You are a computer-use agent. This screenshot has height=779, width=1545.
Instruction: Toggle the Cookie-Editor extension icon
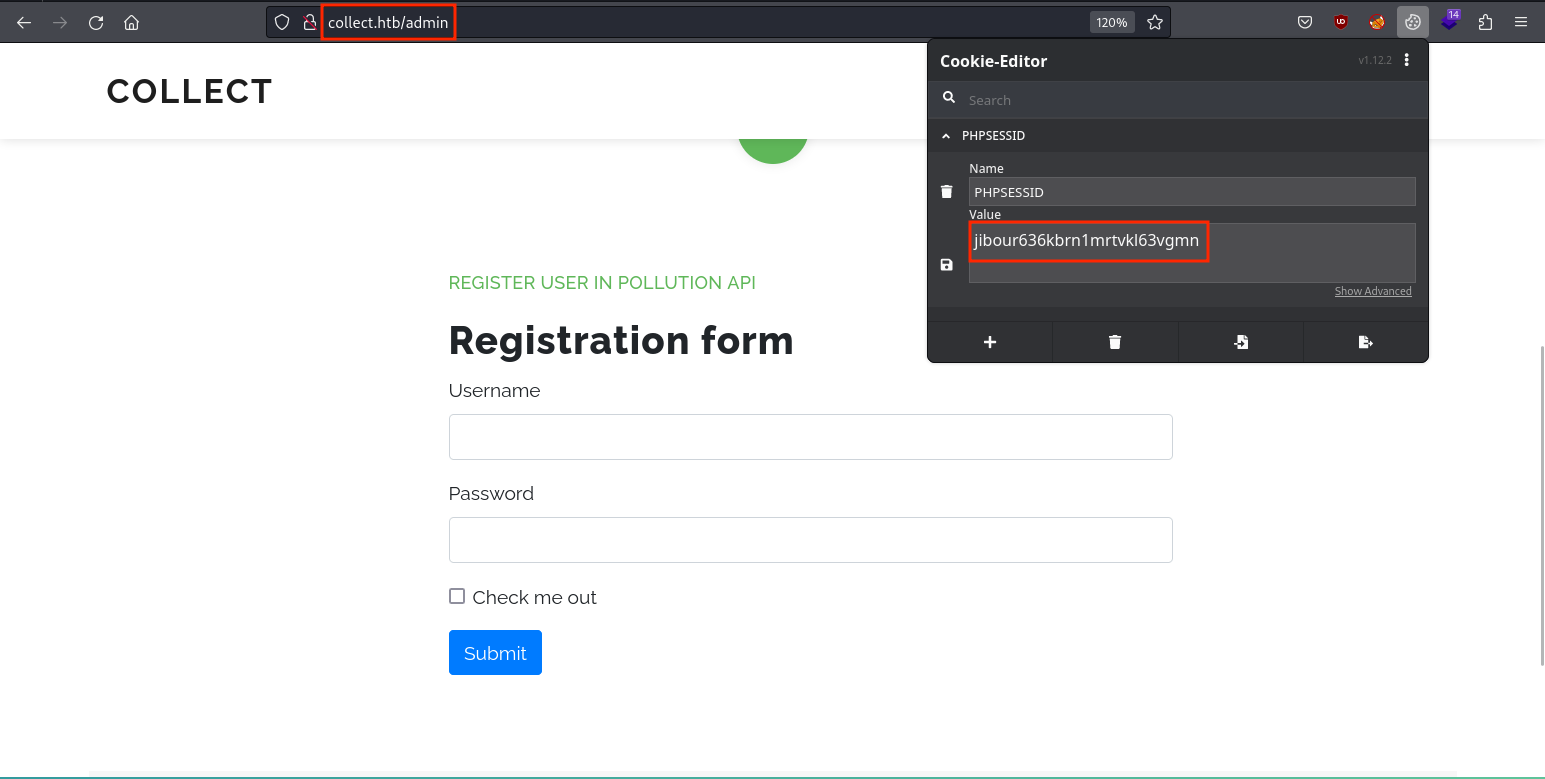click(1413, 22)
